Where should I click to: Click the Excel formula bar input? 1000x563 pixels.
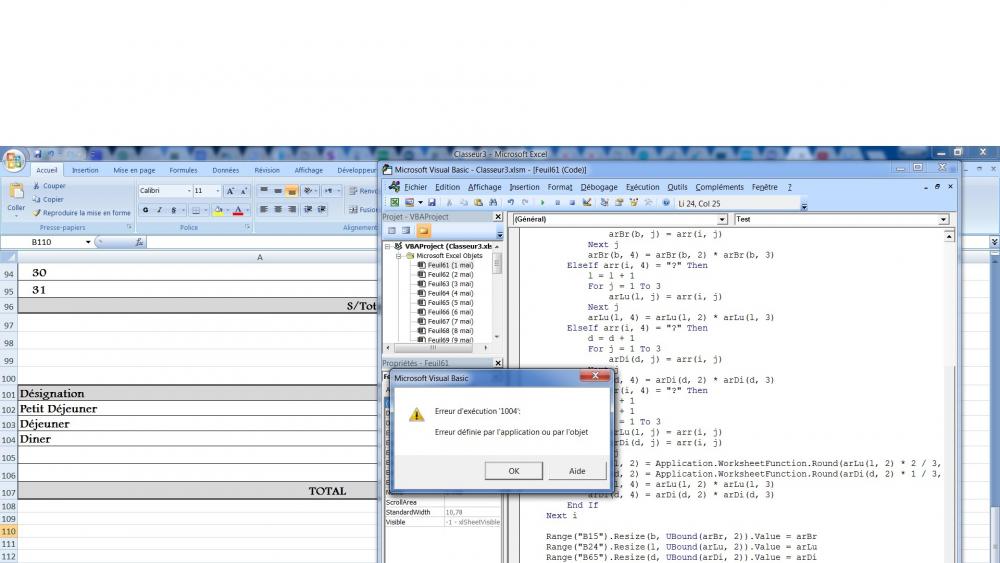(261, 242)
